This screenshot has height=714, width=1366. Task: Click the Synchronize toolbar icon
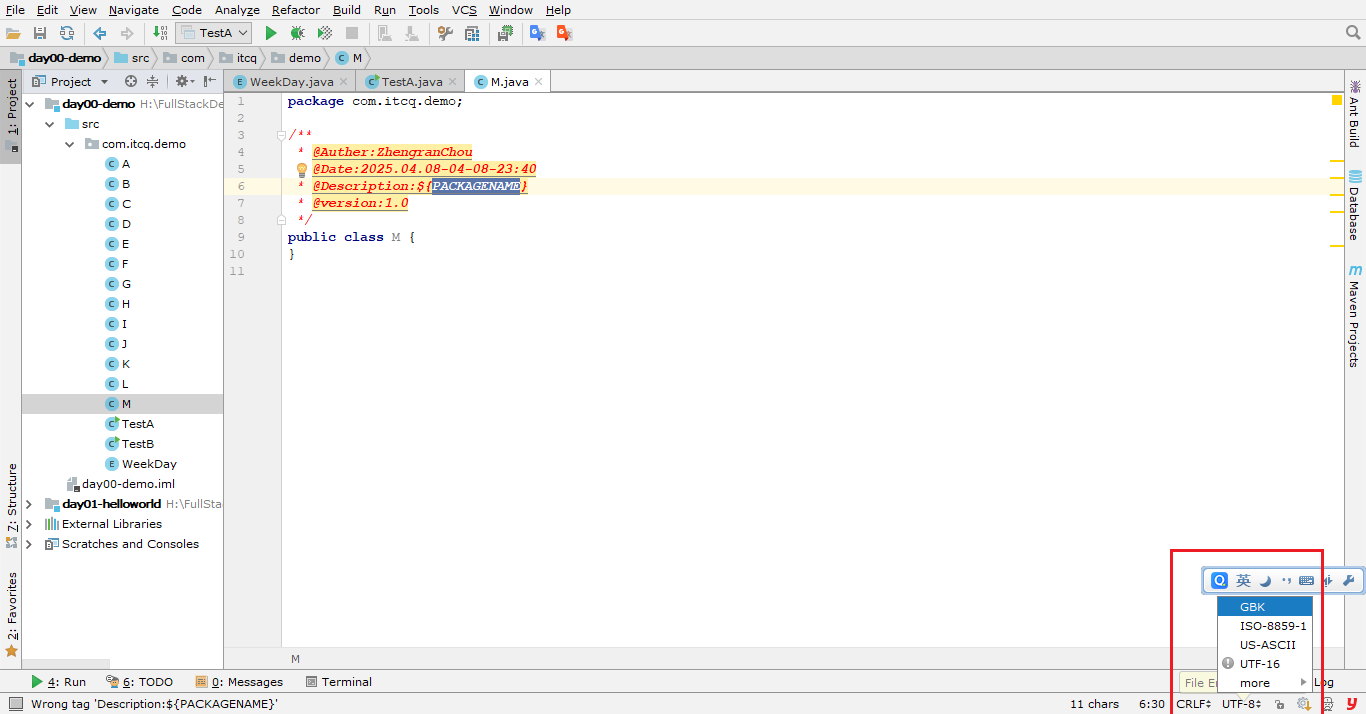66,33
